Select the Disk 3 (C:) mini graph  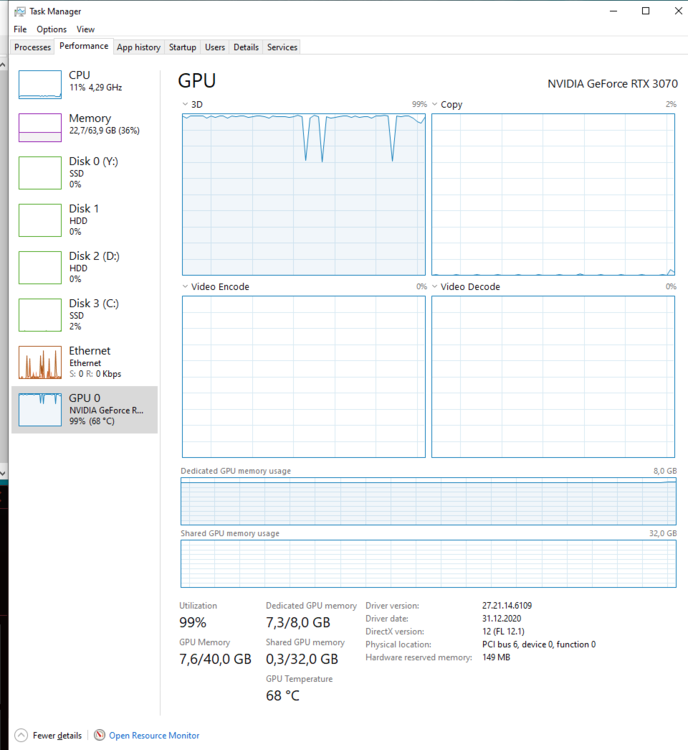[x=40, y=315]
